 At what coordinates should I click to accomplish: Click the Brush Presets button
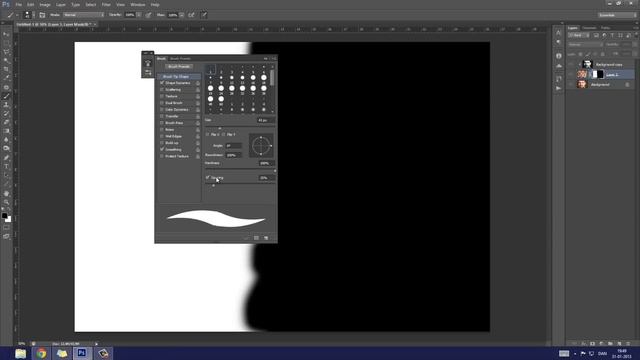click(179, 67)
